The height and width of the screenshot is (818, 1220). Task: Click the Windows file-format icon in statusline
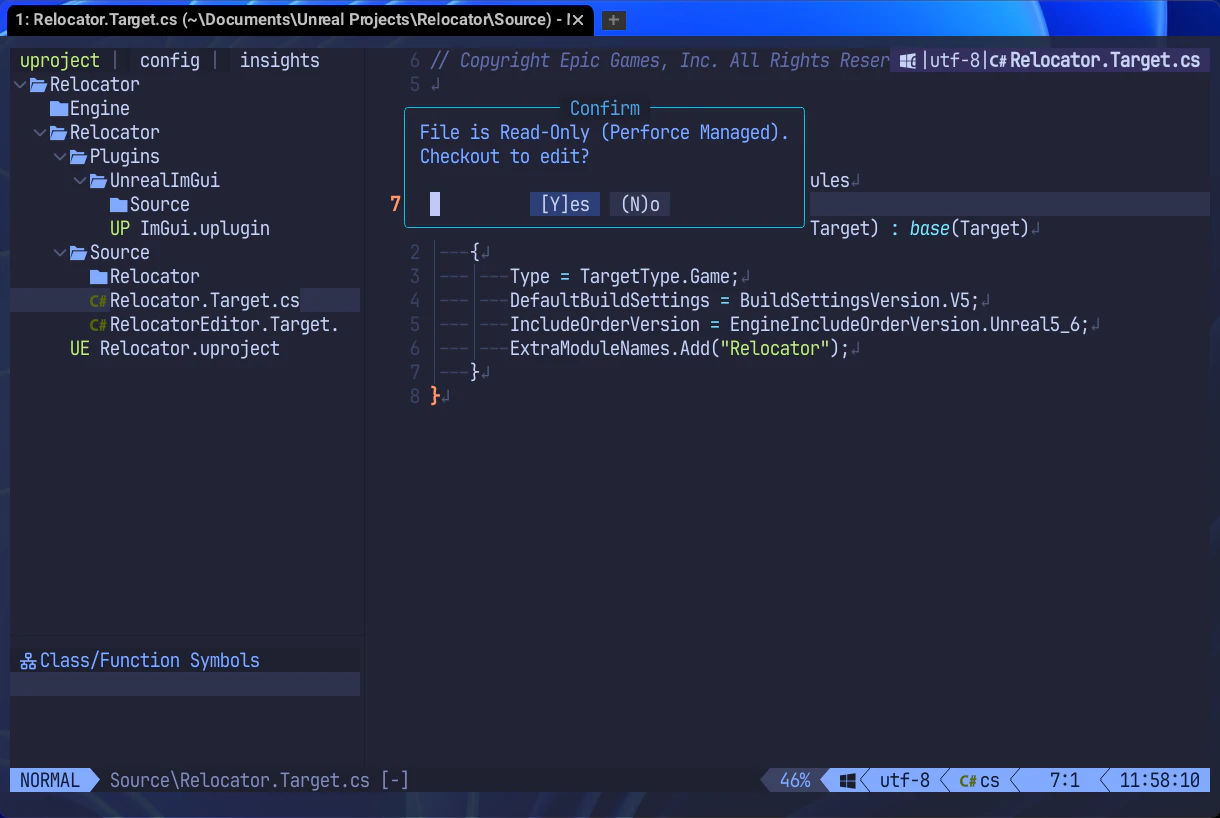click(x=848, y=781)
